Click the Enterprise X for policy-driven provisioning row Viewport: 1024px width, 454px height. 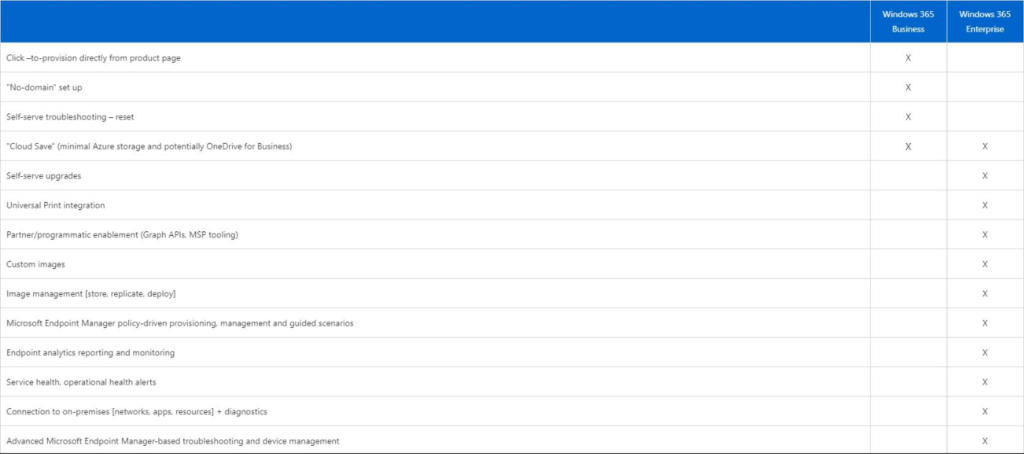coord(985,323)
